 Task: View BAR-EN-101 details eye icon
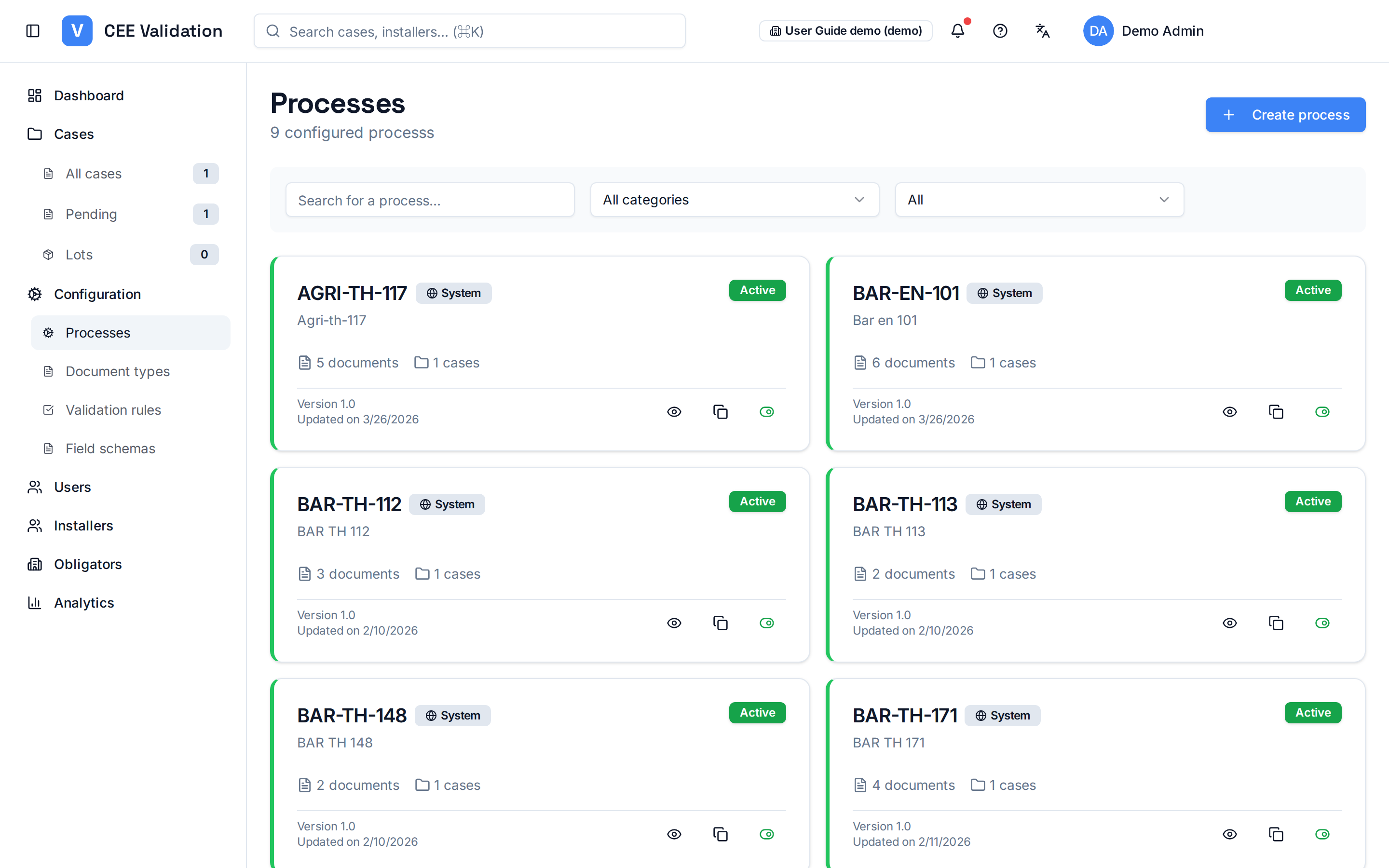(x=1229, y=412)
